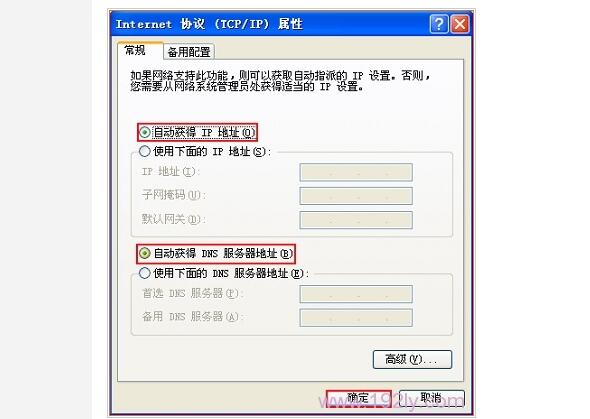This screenshot has width=590, height=419.
Task: Close the TCP/IP properties dialog
Action: pos(460,24)
